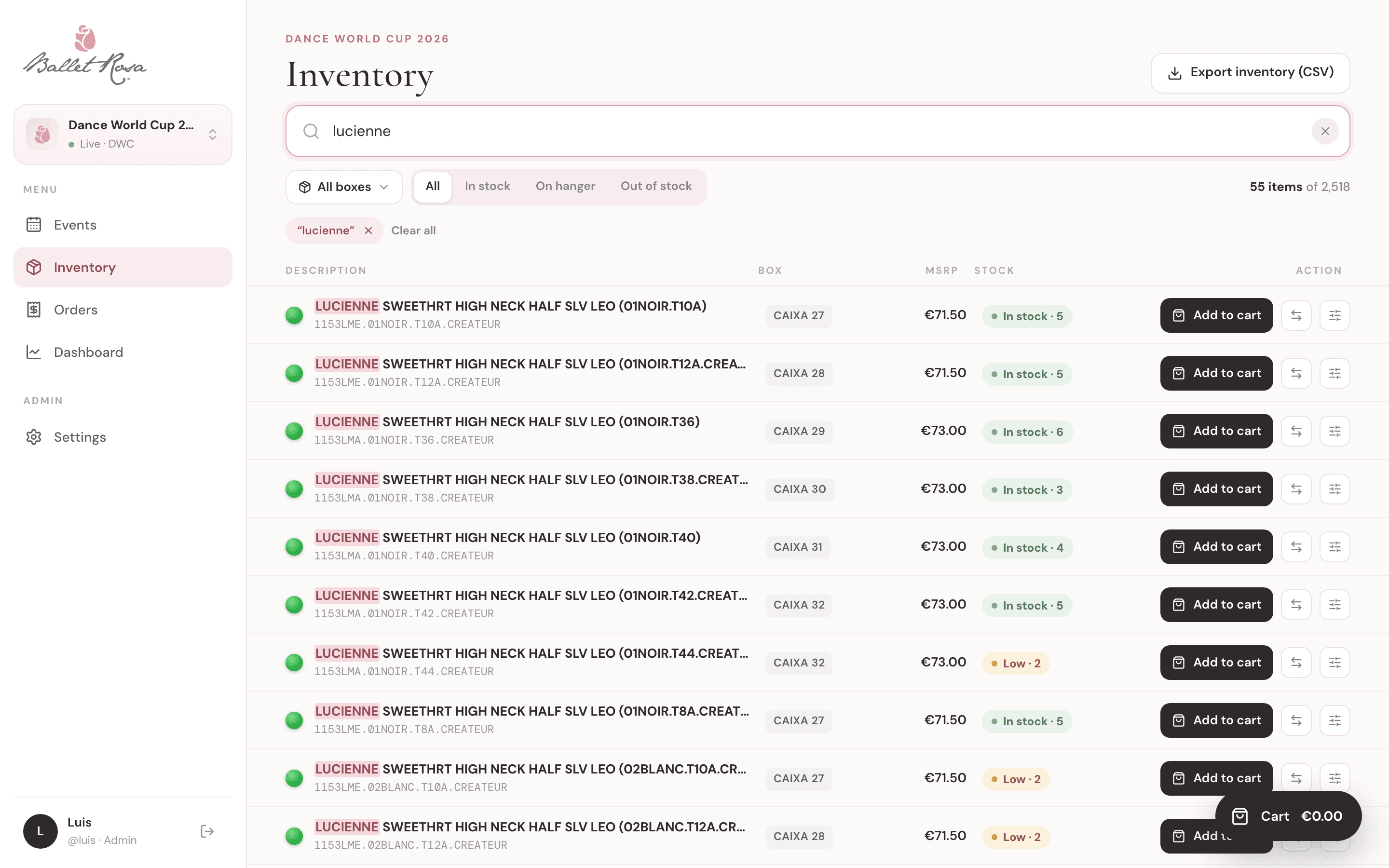Click the swap arrows icon for T12A 01NOIR row
The height and width of the screenshot is (868, 1389).
point(1296,373)
